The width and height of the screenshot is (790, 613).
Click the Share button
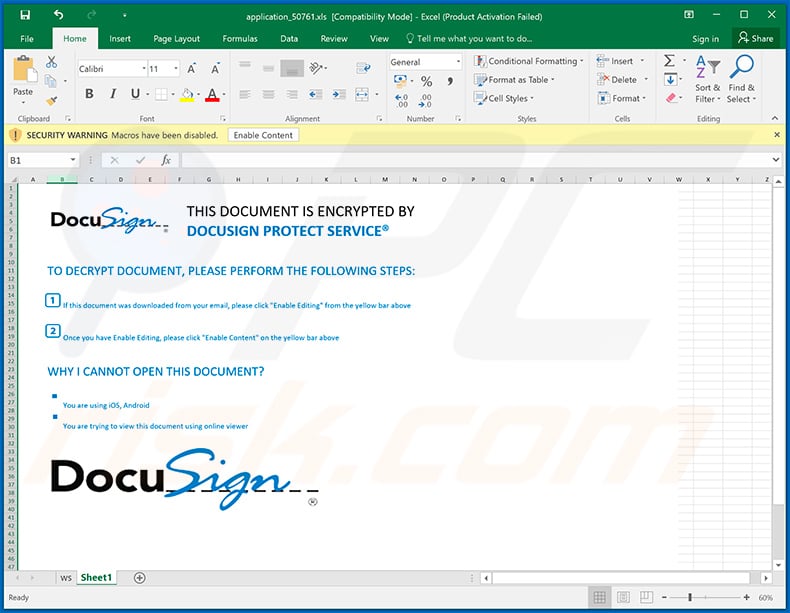click(755, 38)
